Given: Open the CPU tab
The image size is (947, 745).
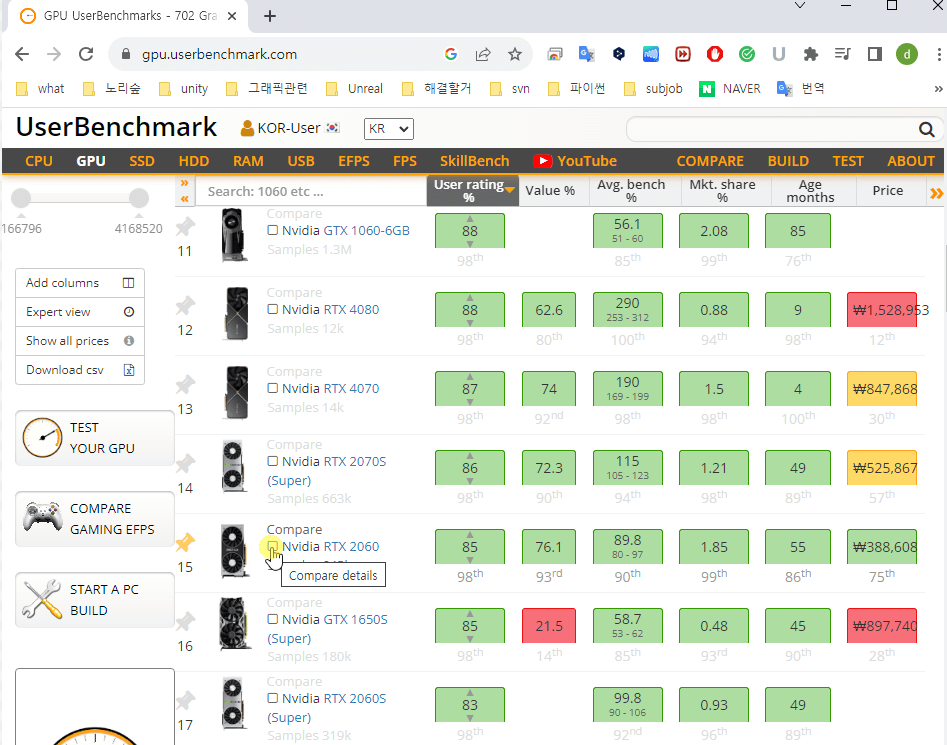Looking at the screenshot, I should [x=39, y=161].
